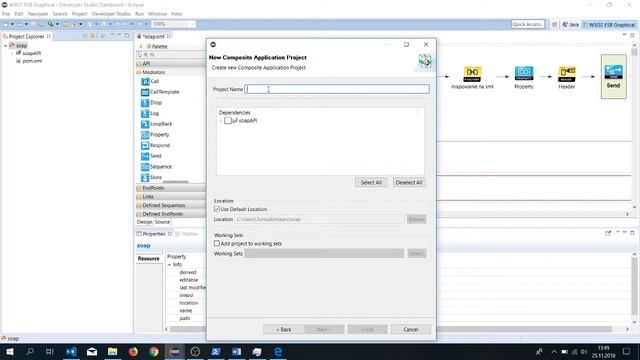The height and width of the screenshot is (360, 640).
Task: Select the Drop mediator in palette
Action: pyautogui.click(x=151, y=102)
